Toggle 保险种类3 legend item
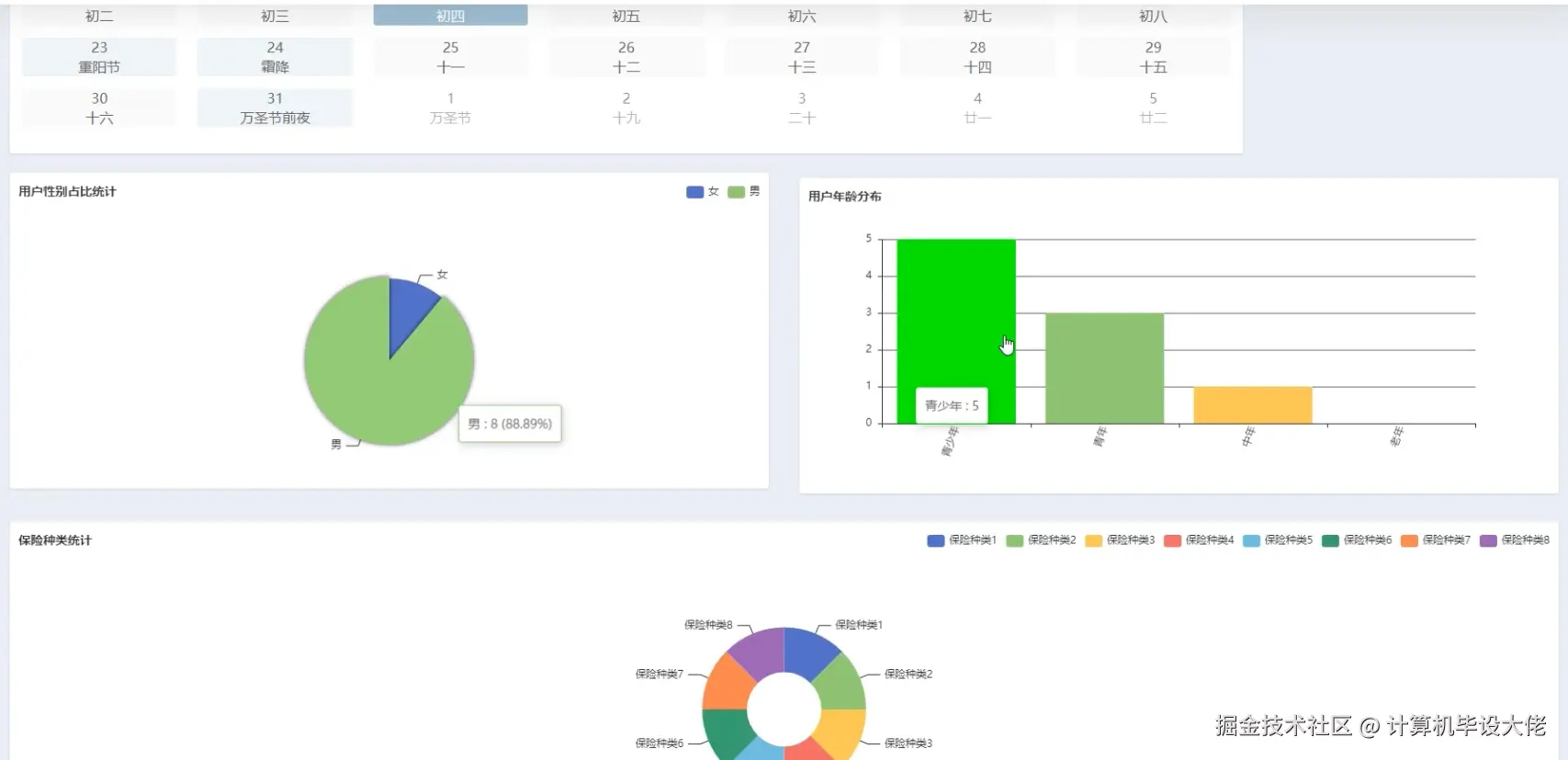The image size is (1568, 760). click(x=1120, y=540)
